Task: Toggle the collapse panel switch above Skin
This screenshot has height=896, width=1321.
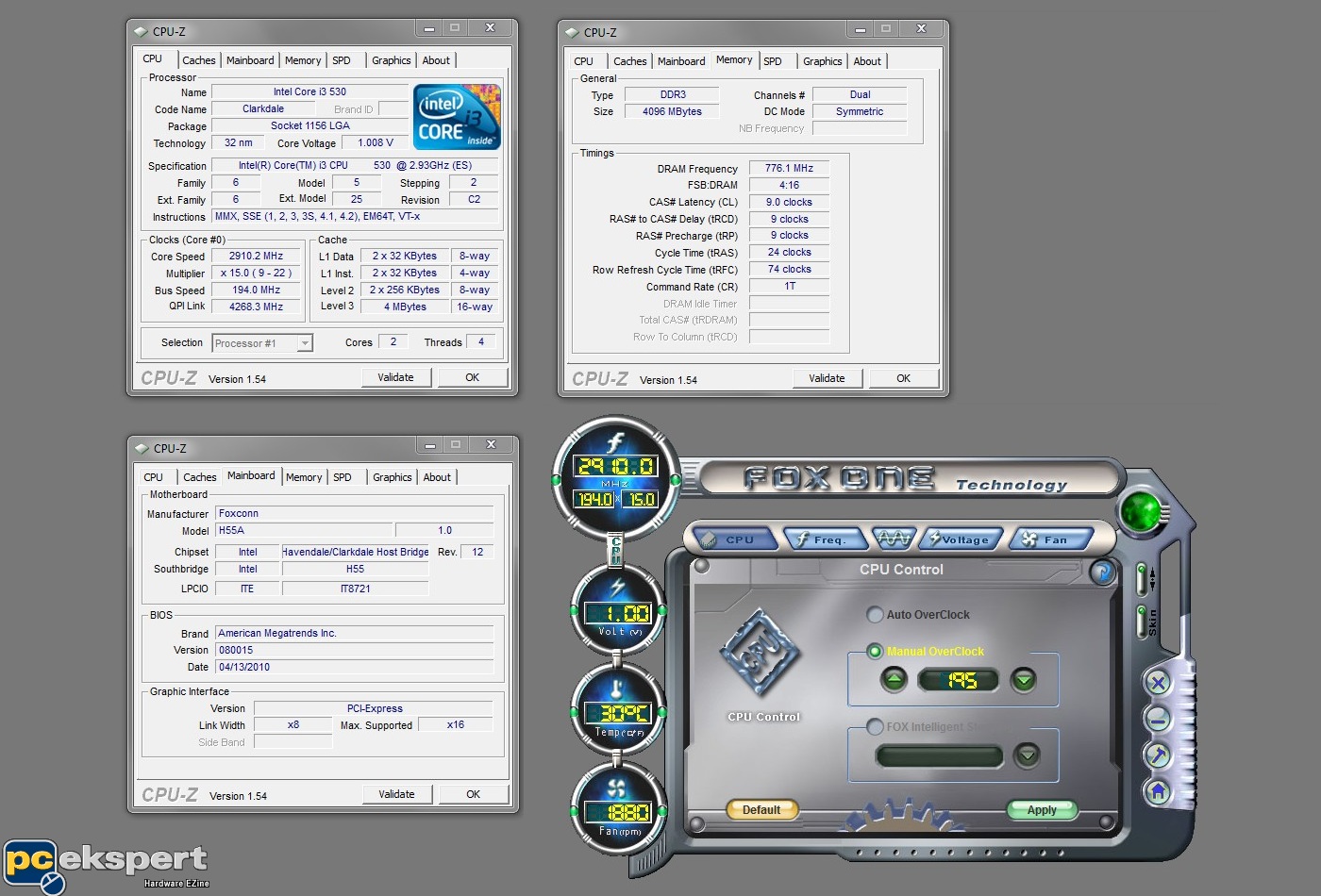Action: [1142, 578]
